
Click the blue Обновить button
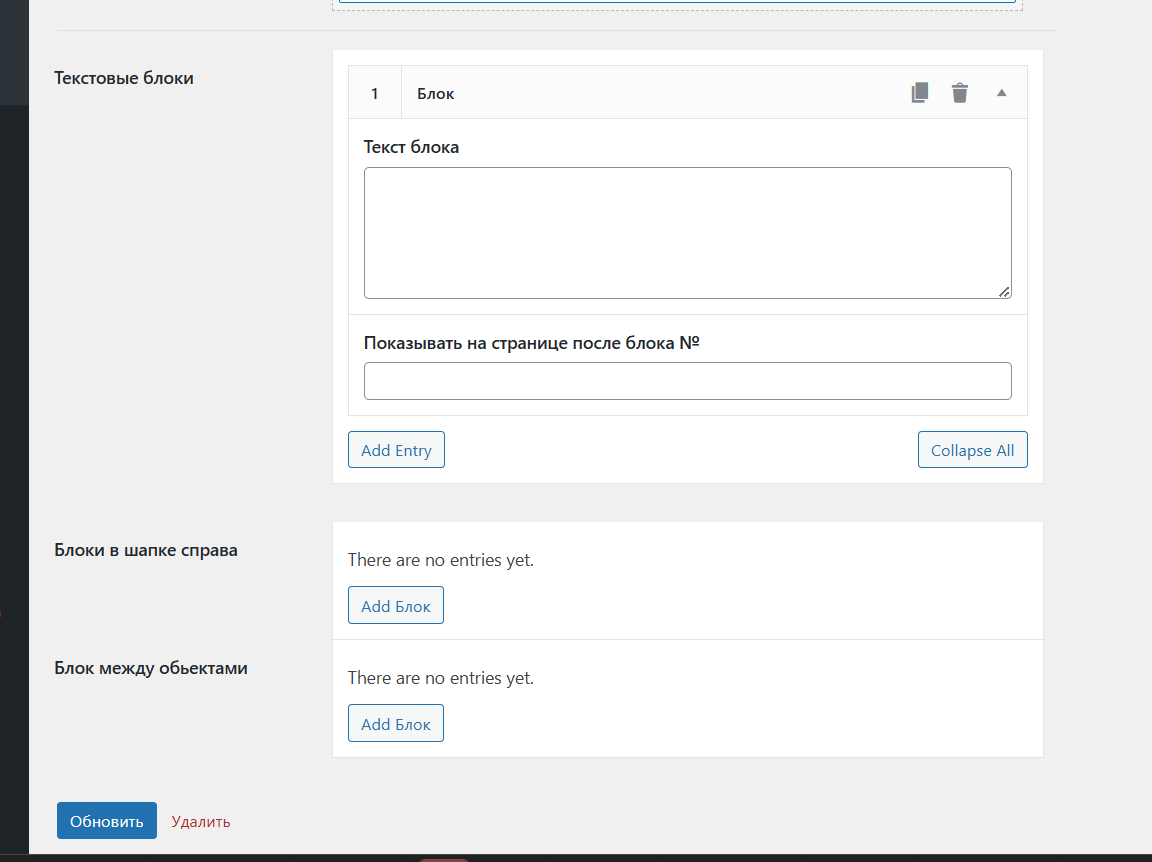(107, 821)
